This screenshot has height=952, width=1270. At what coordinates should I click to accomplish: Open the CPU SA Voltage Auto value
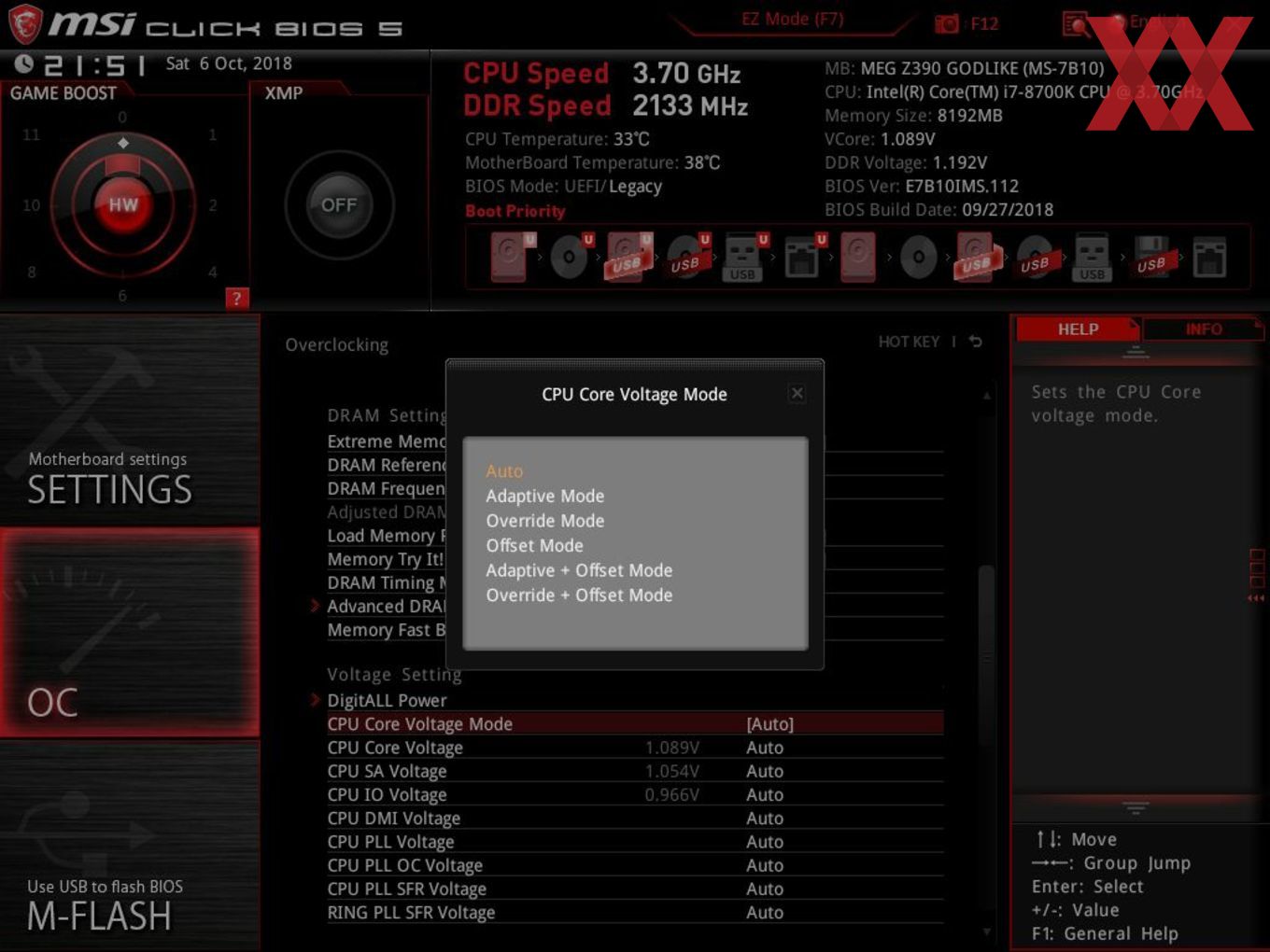764,771
